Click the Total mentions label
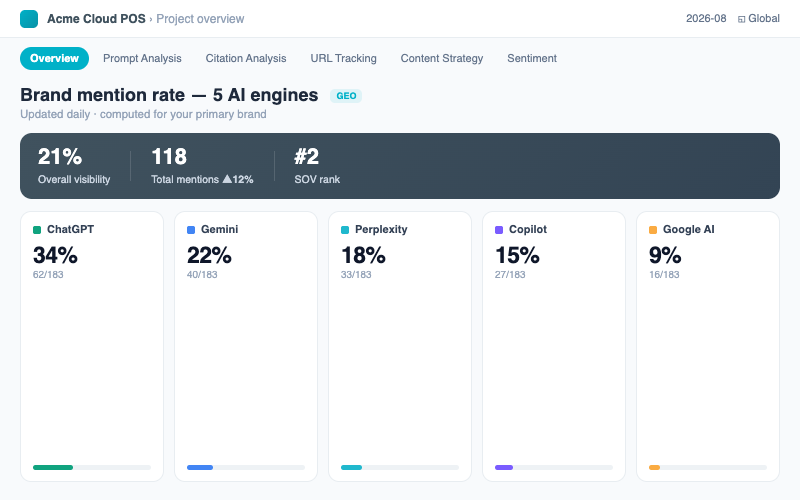The height and width of the screenshot is (500, 800). point(185,180)
